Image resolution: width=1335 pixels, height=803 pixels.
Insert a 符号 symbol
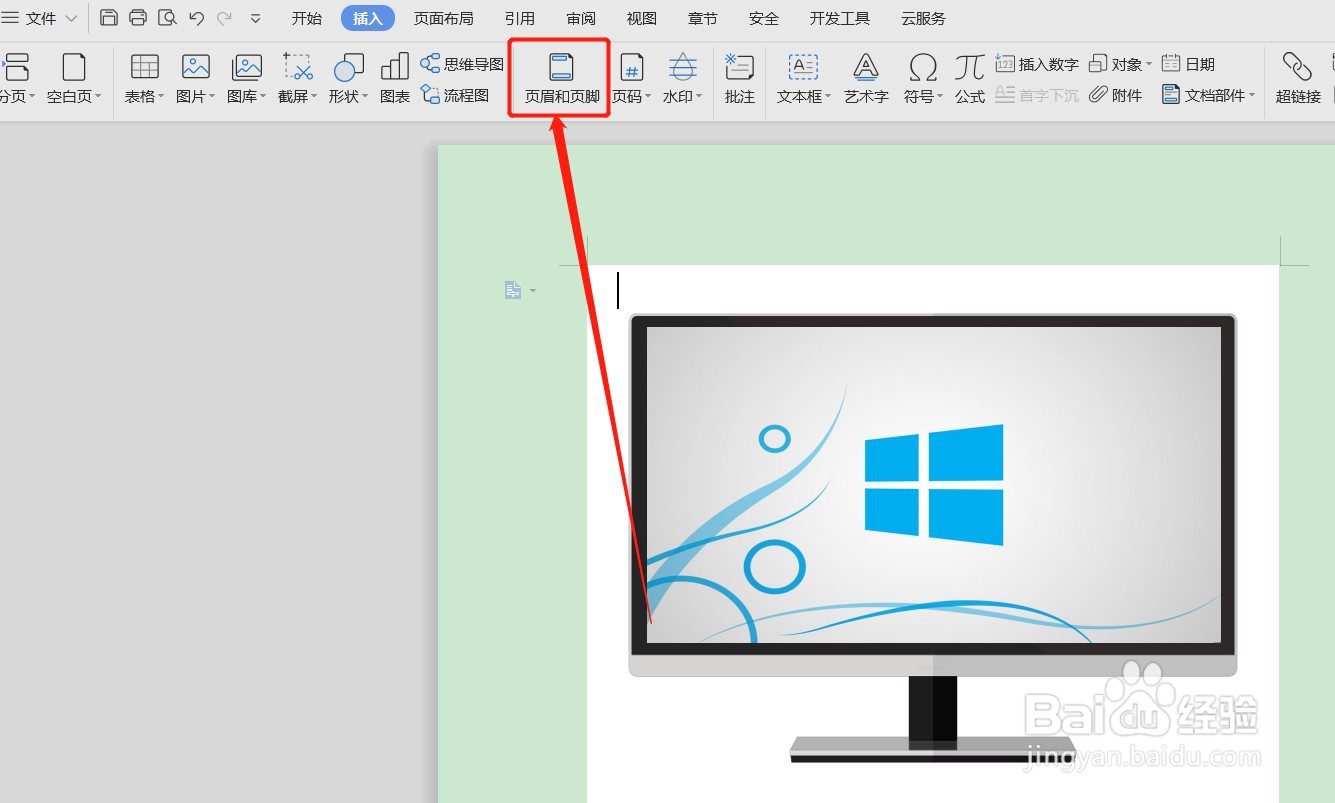[x=923, y=80]
